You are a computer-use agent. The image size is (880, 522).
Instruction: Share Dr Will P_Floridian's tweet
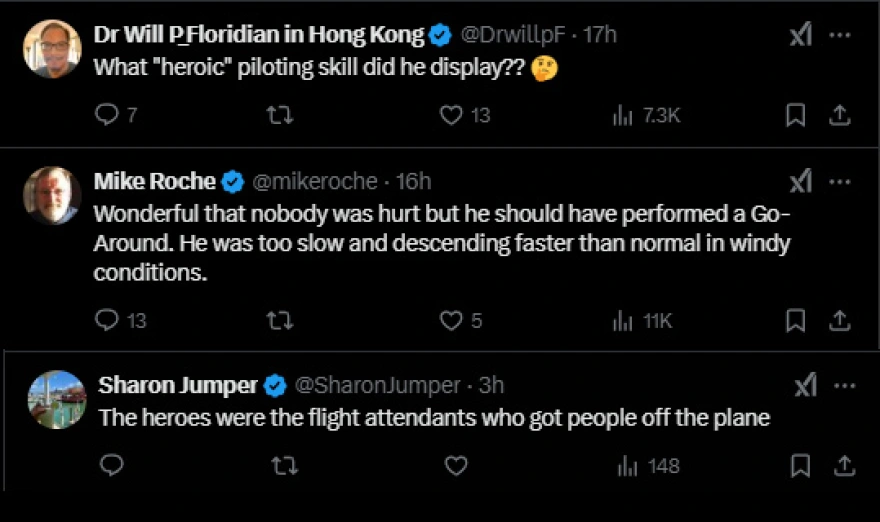pyautogui.click(x=841, y=115)
